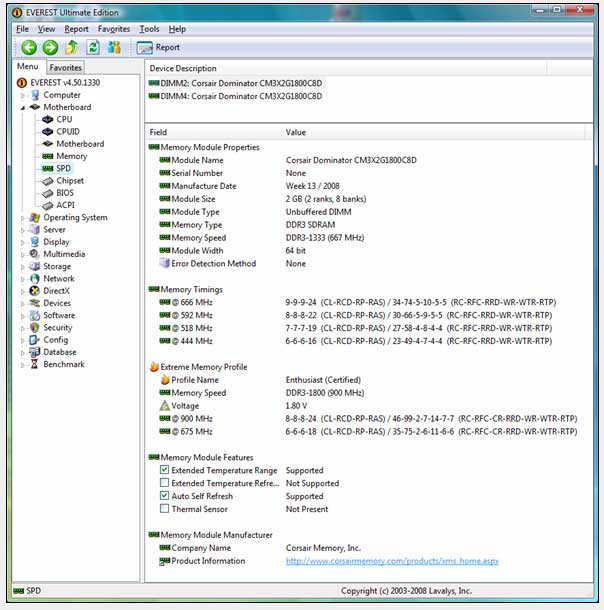Viewport: 604px width, 610px height.
Task: Collapse the Motherboard tree node
Action: click(x=22, y=107)
